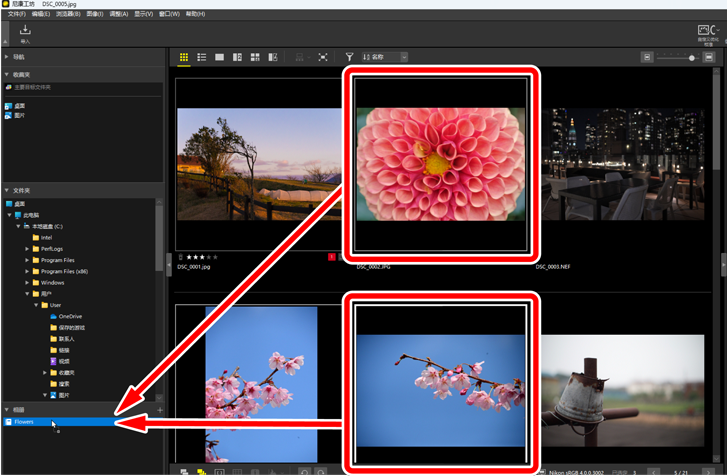Screen dimensions: 727x476
Task: Expand the Program Files (x86) folder arrow
Action: point(27,271)
